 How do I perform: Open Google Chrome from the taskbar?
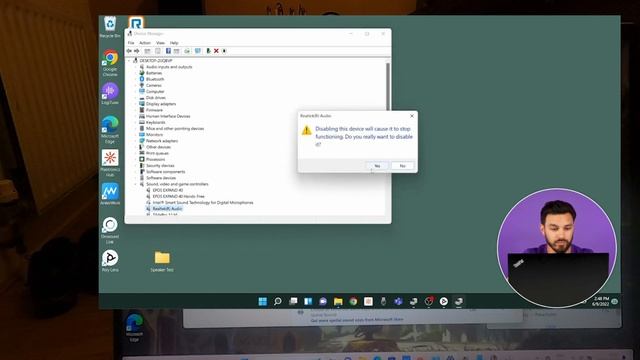point(353,302)
